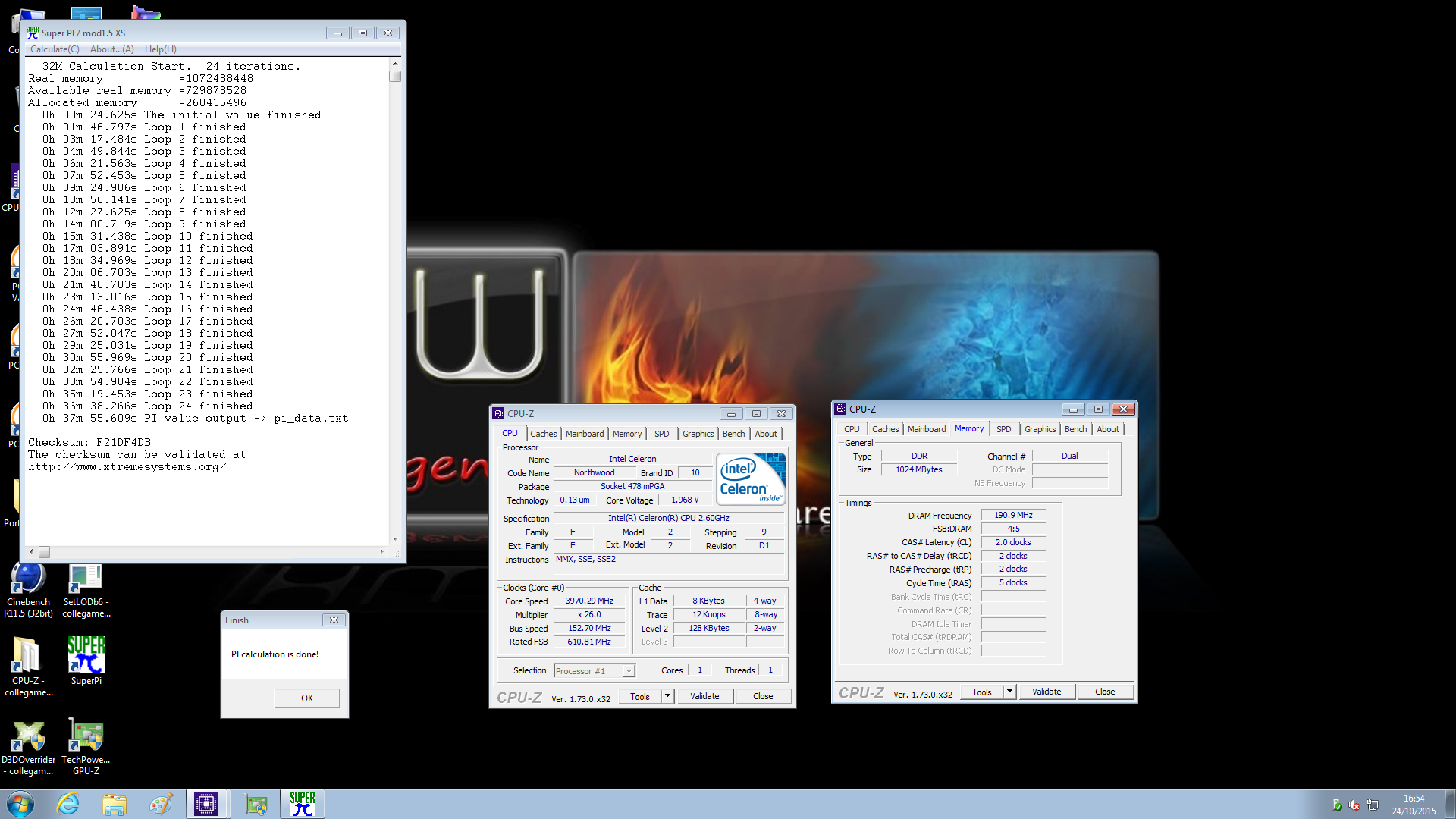Switch to Bench tab in left CPU-Z
Screen dimensions: 1456x819
(x=733, y=434)
